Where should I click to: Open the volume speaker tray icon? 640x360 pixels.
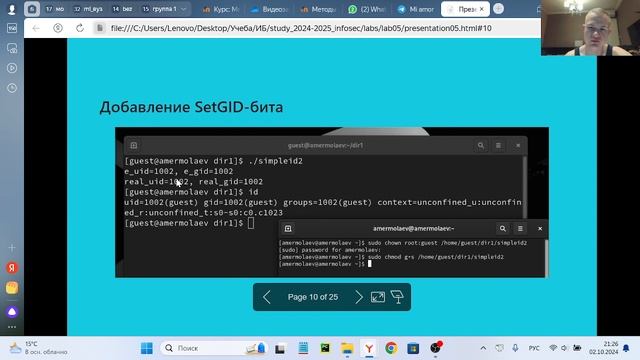click(564, 348)
